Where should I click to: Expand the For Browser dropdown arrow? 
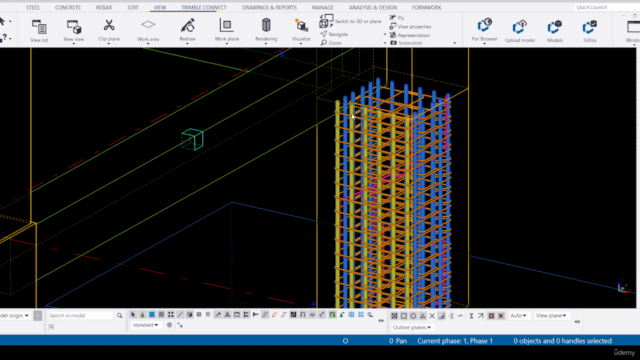point(484,43)
